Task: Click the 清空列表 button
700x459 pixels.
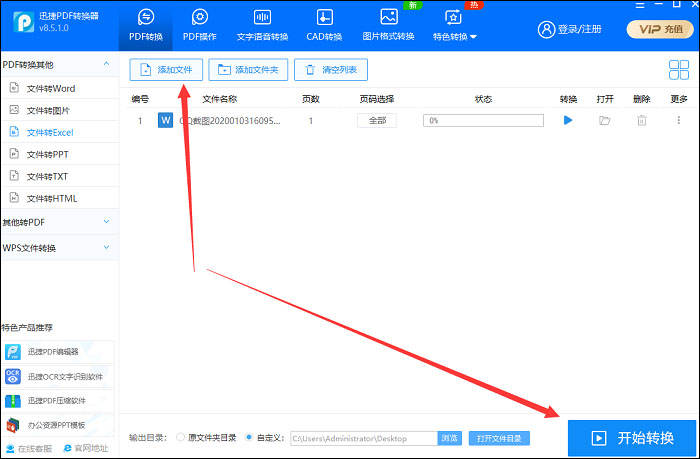Action: [x=331, y=70]
